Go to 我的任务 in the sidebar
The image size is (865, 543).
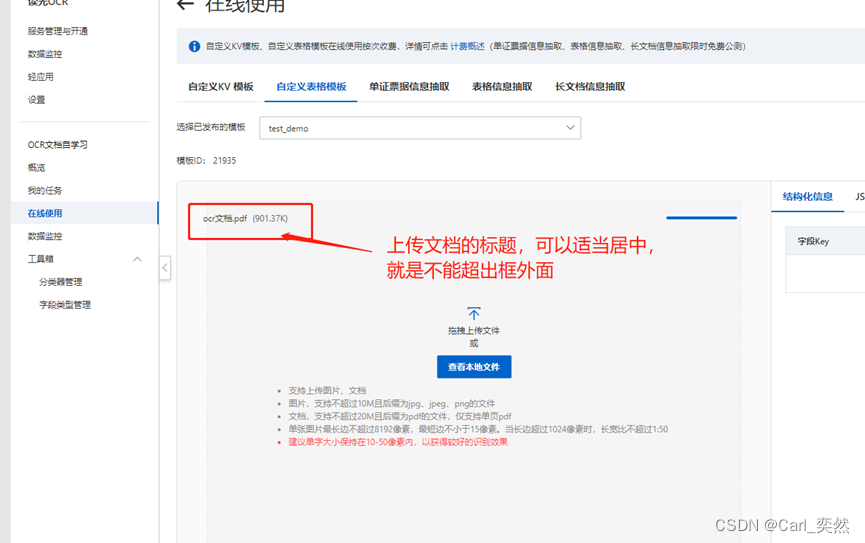pyautogui.click(x=45, y=190)
